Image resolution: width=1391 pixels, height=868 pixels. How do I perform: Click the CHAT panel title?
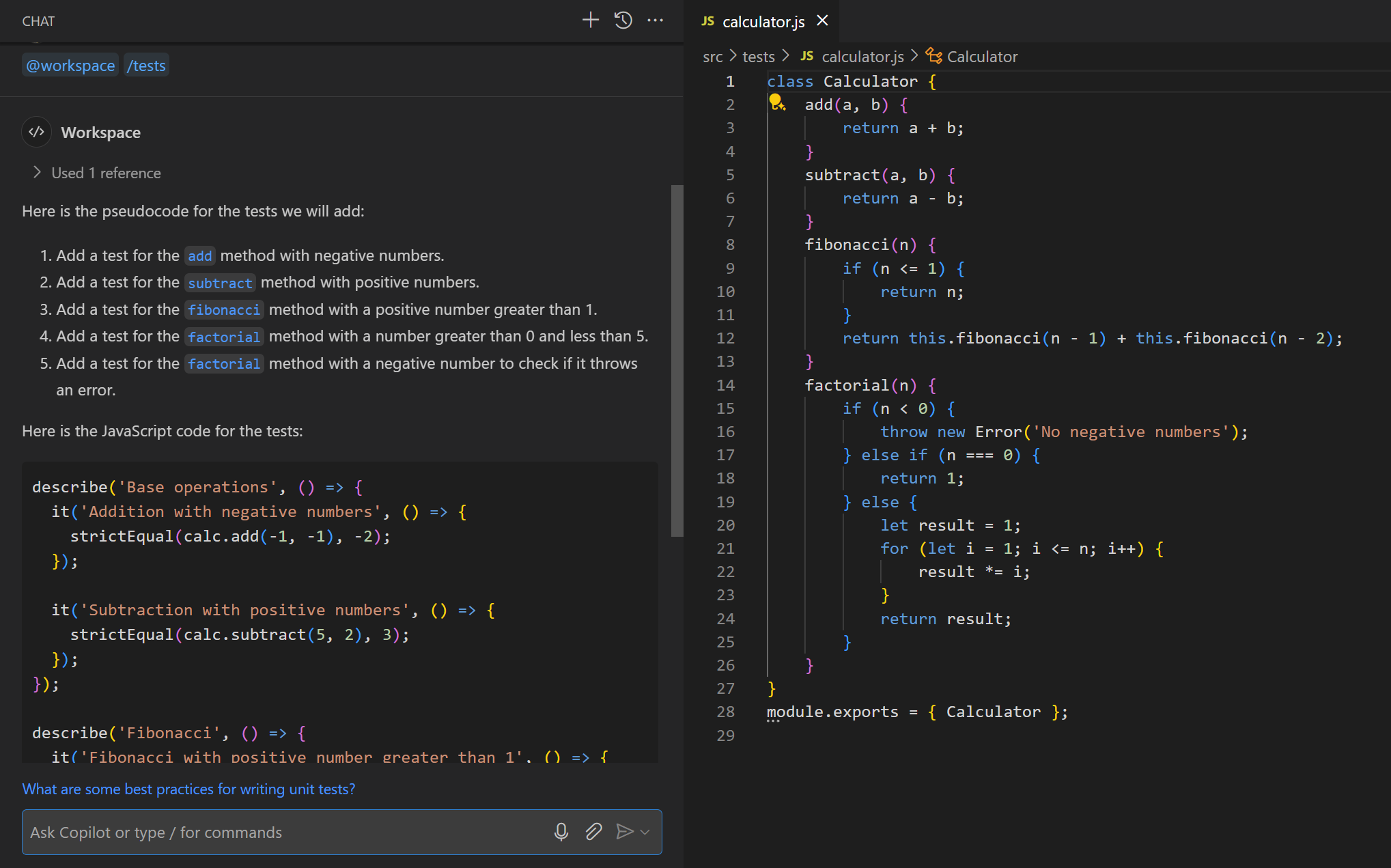38,21
